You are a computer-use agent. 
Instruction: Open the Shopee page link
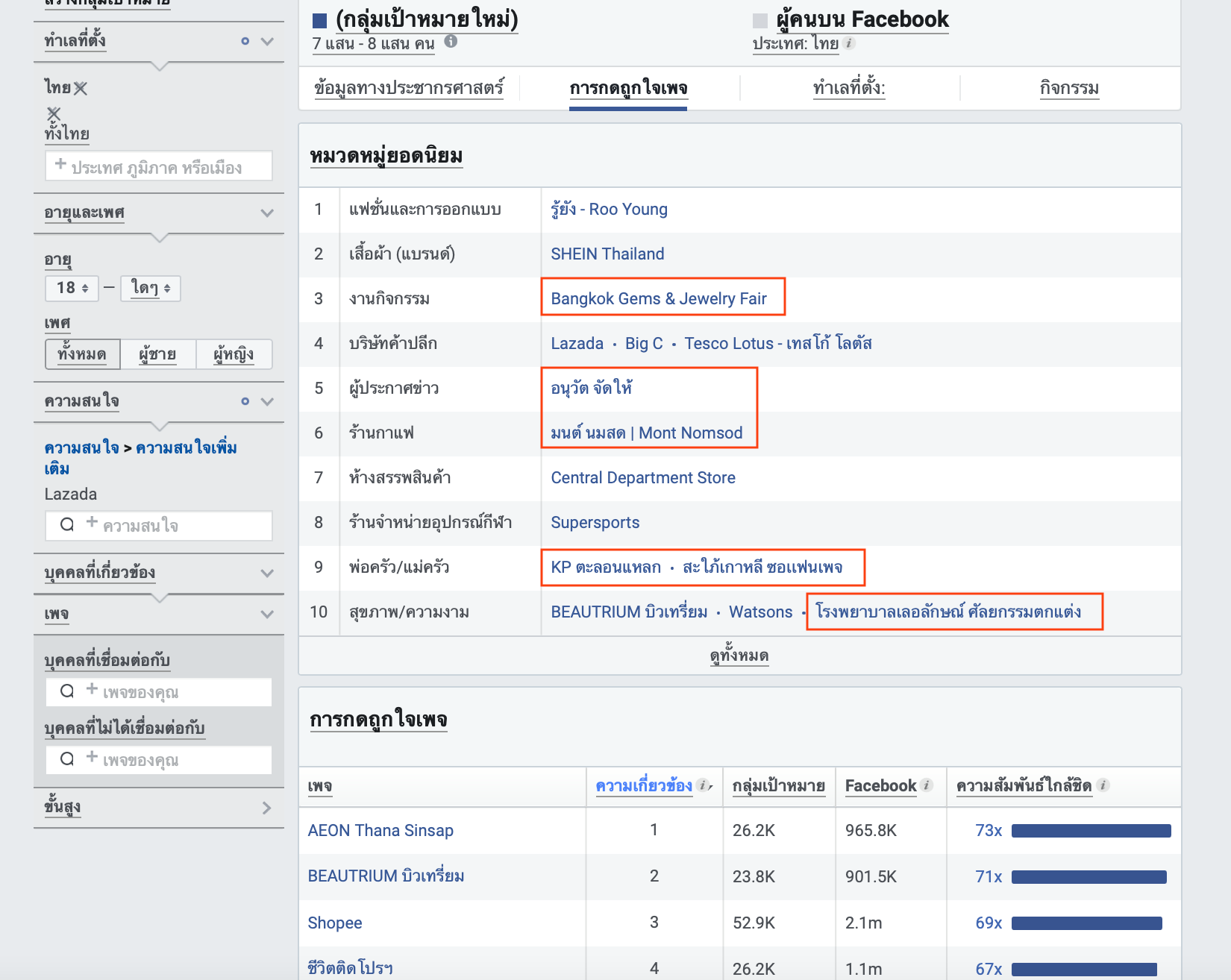click(x=335, y=923)
